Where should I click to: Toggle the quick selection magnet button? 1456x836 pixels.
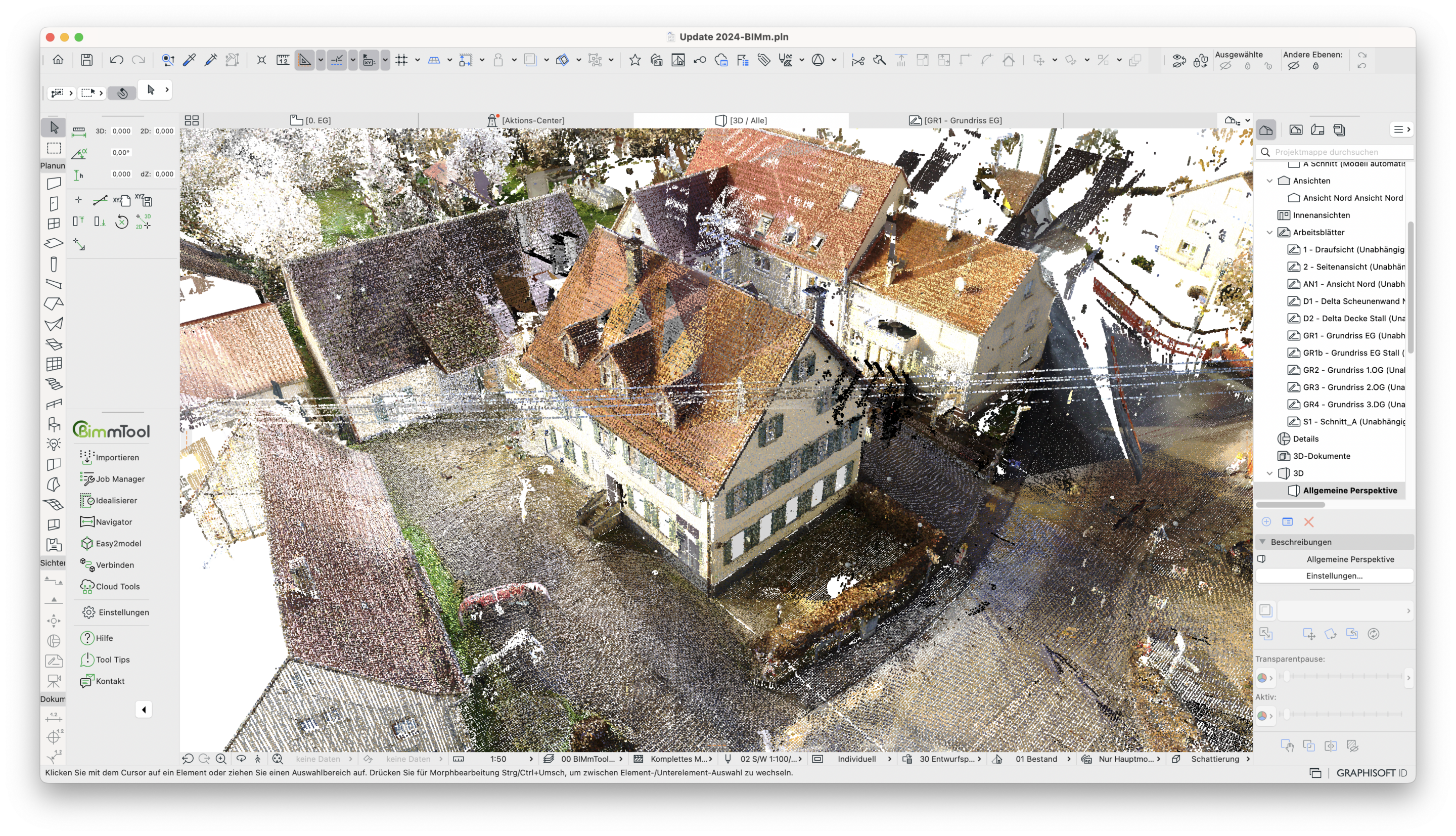coord(122,93)
